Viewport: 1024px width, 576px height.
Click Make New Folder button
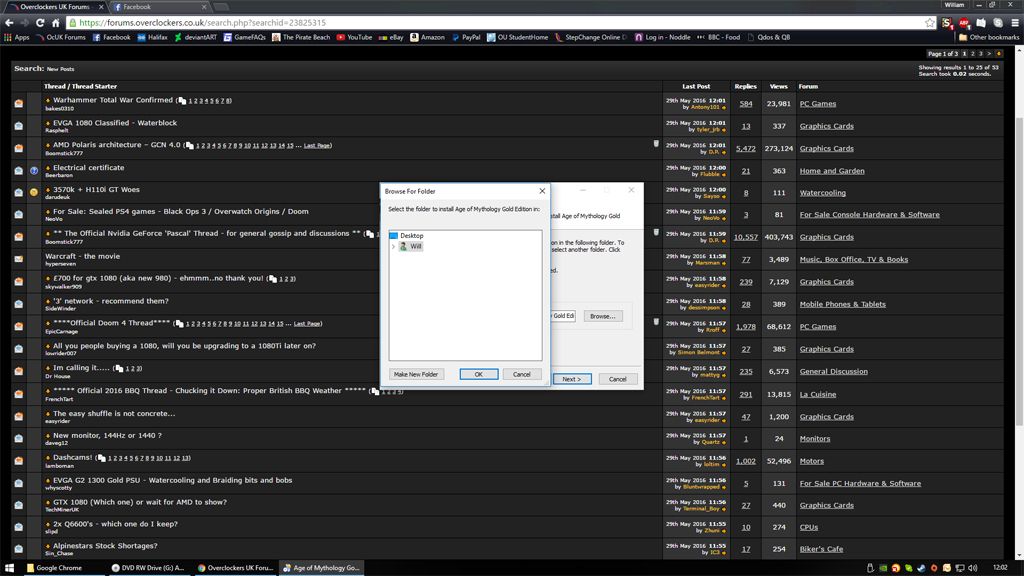(416, 374)
